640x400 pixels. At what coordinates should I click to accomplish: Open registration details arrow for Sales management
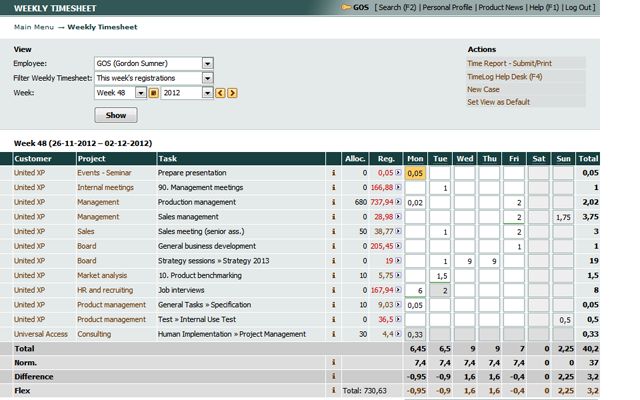[x=398, y=217]
